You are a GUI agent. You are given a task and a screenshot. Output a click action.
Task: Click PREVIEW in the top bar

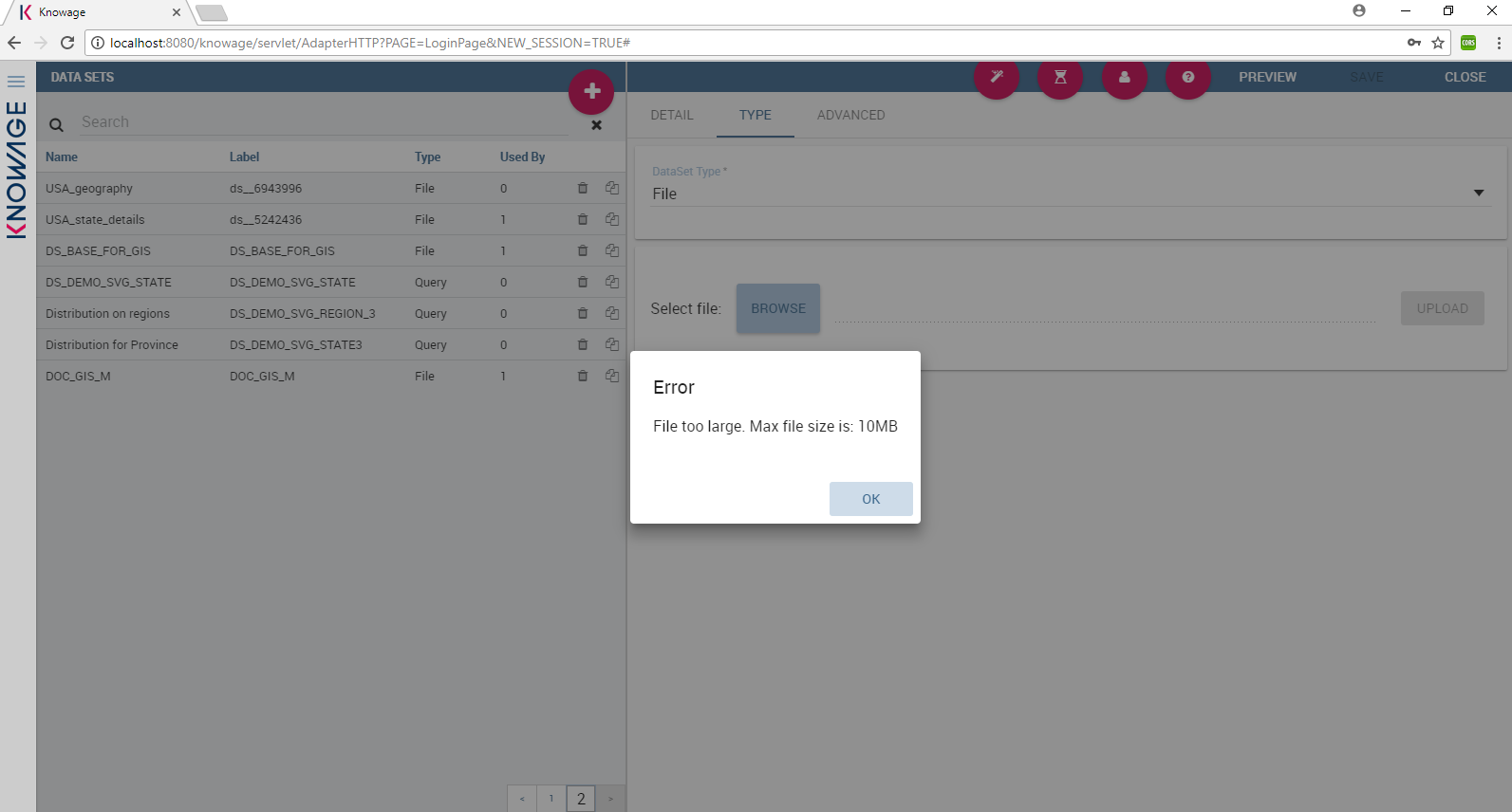tap(1267, 77)
